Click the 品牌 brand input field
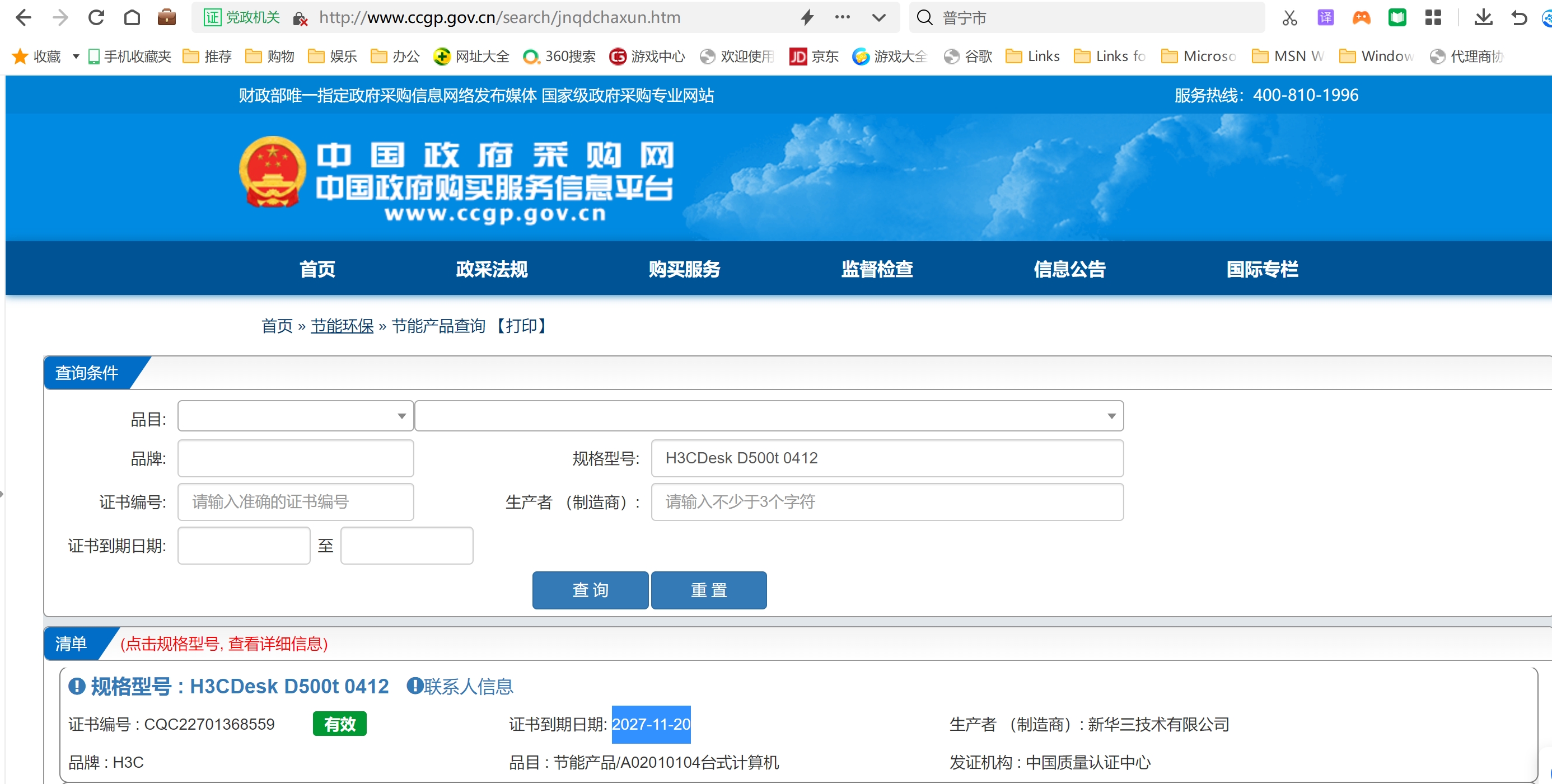 click(296, 458)
